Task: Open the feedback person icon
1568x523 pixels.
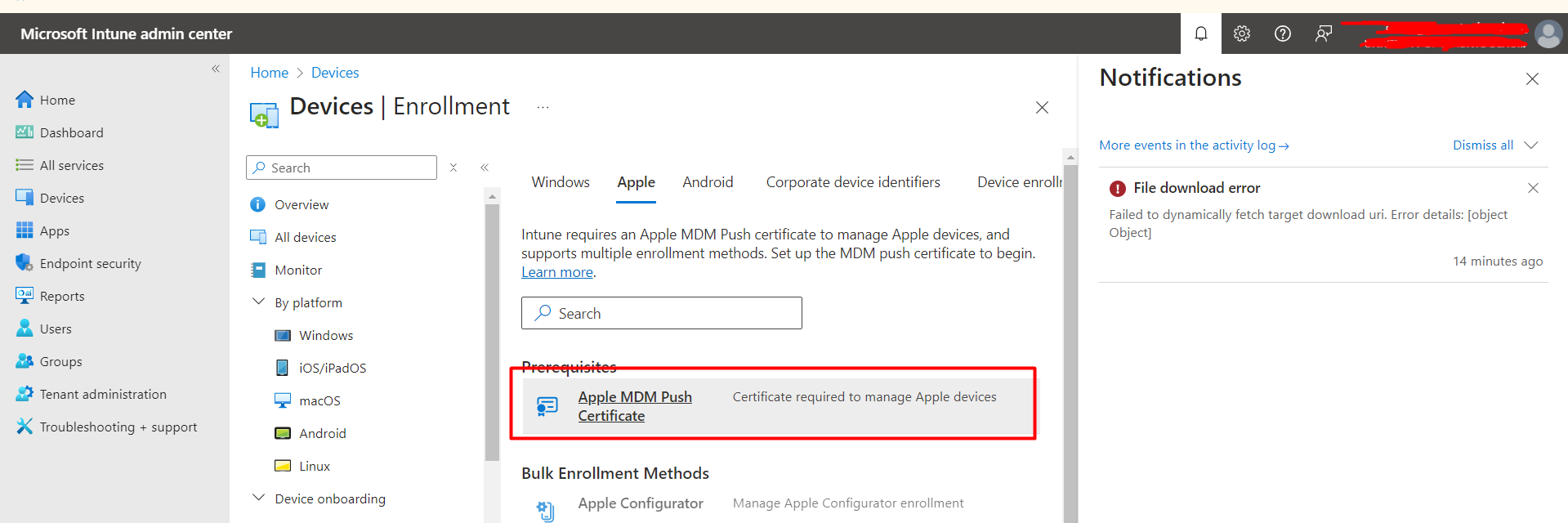Action: pyautogui.click(x=1324, y=34)
